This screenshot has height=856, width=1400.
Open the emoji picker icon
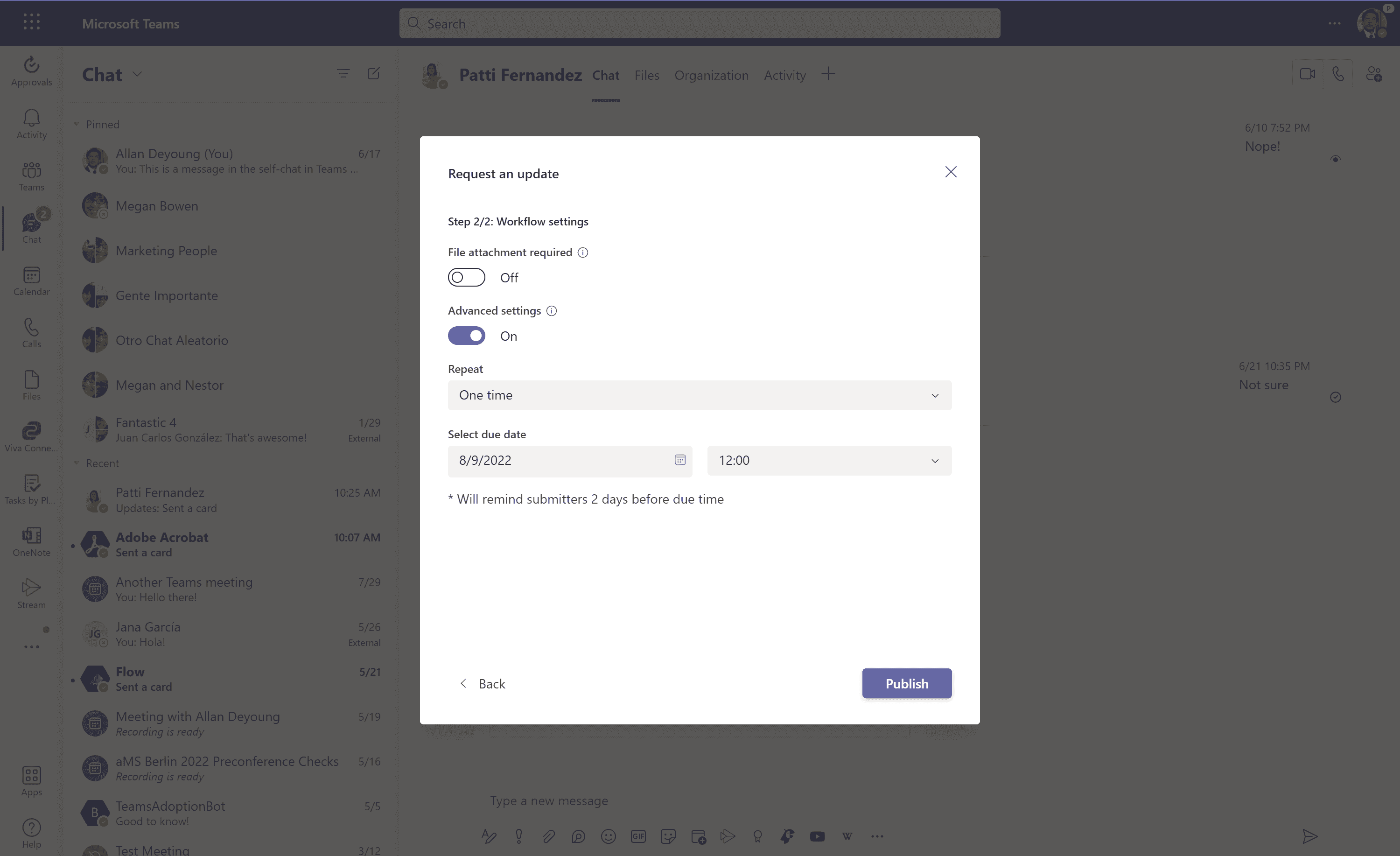click(x=608, y=836)
